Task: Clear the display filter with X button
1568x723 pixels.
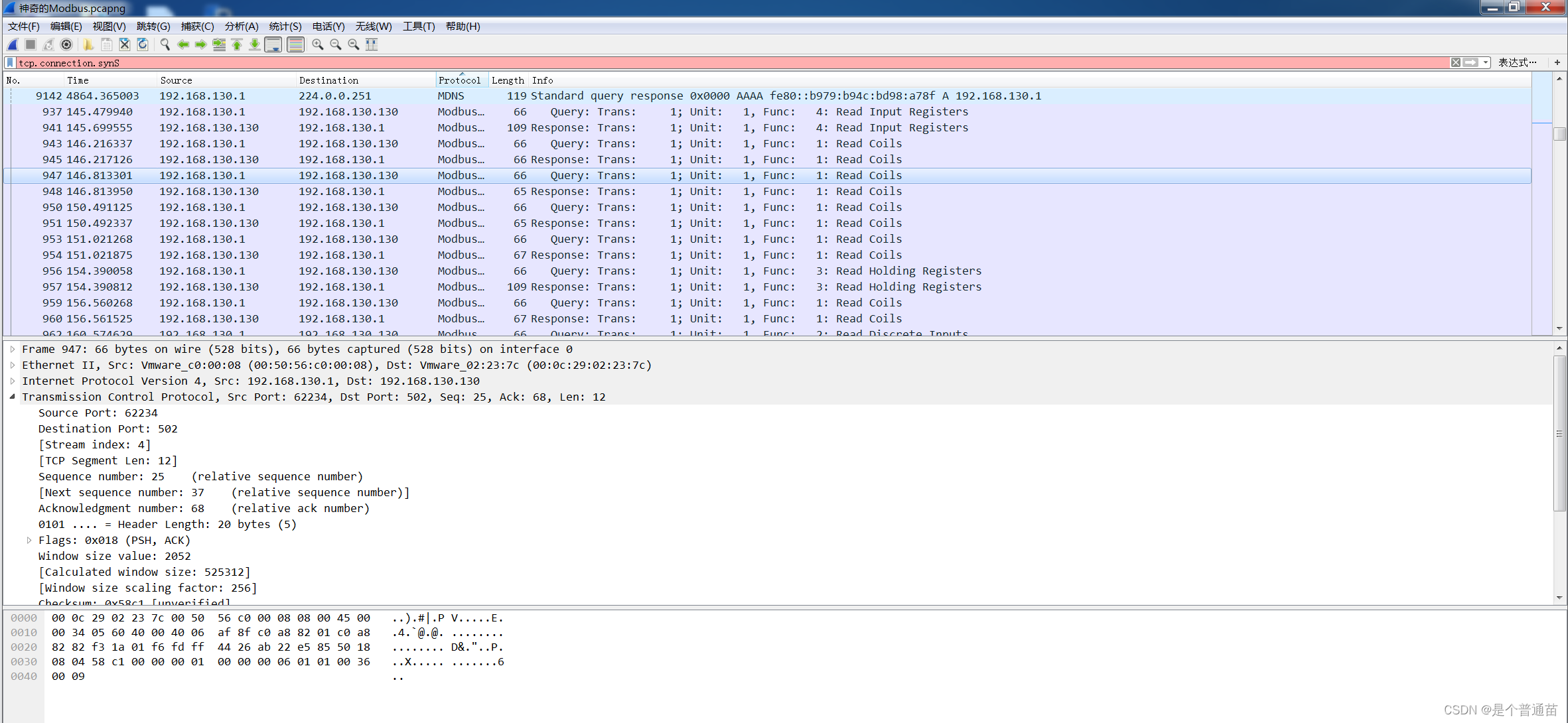Action: [1455, 62]
